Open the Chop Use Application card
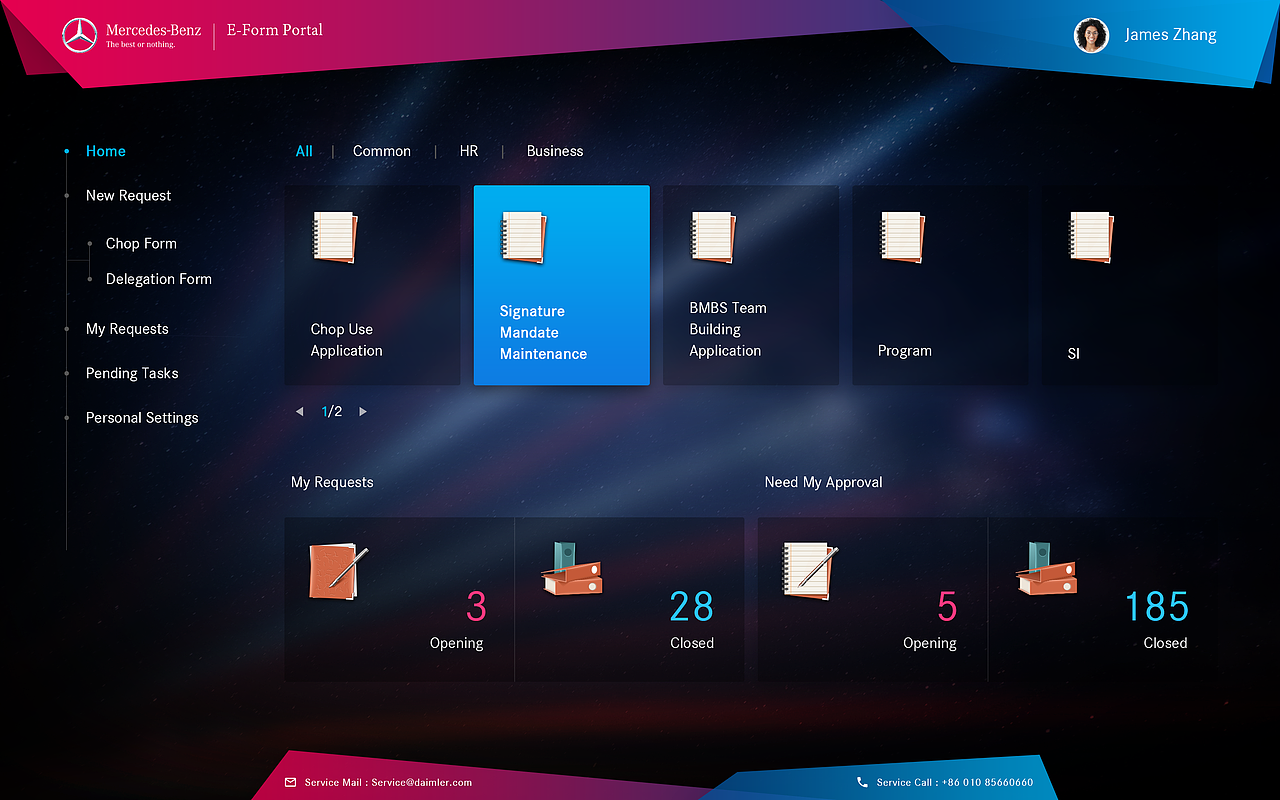The image size is (1280, 800). [372, 285]
